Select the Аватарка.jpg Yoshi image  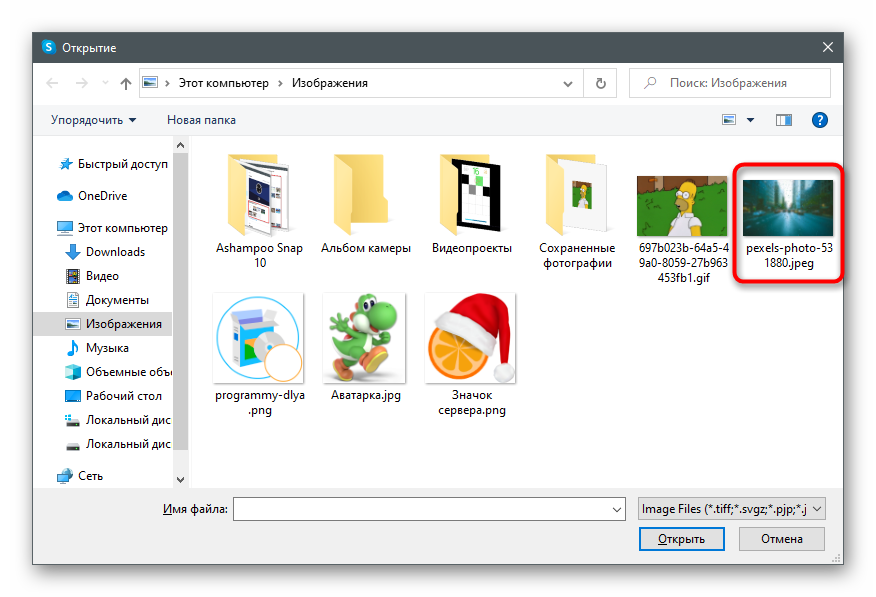tap(365, 347)
